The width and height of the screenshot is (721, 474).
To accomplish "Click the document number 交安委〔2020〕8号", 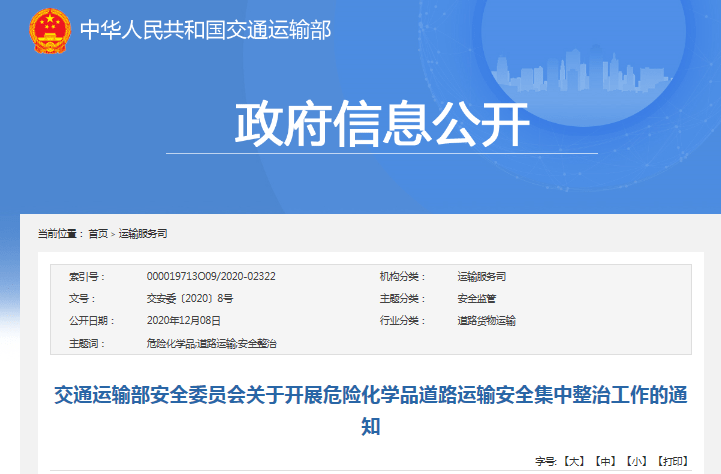I will click(190, 298).
